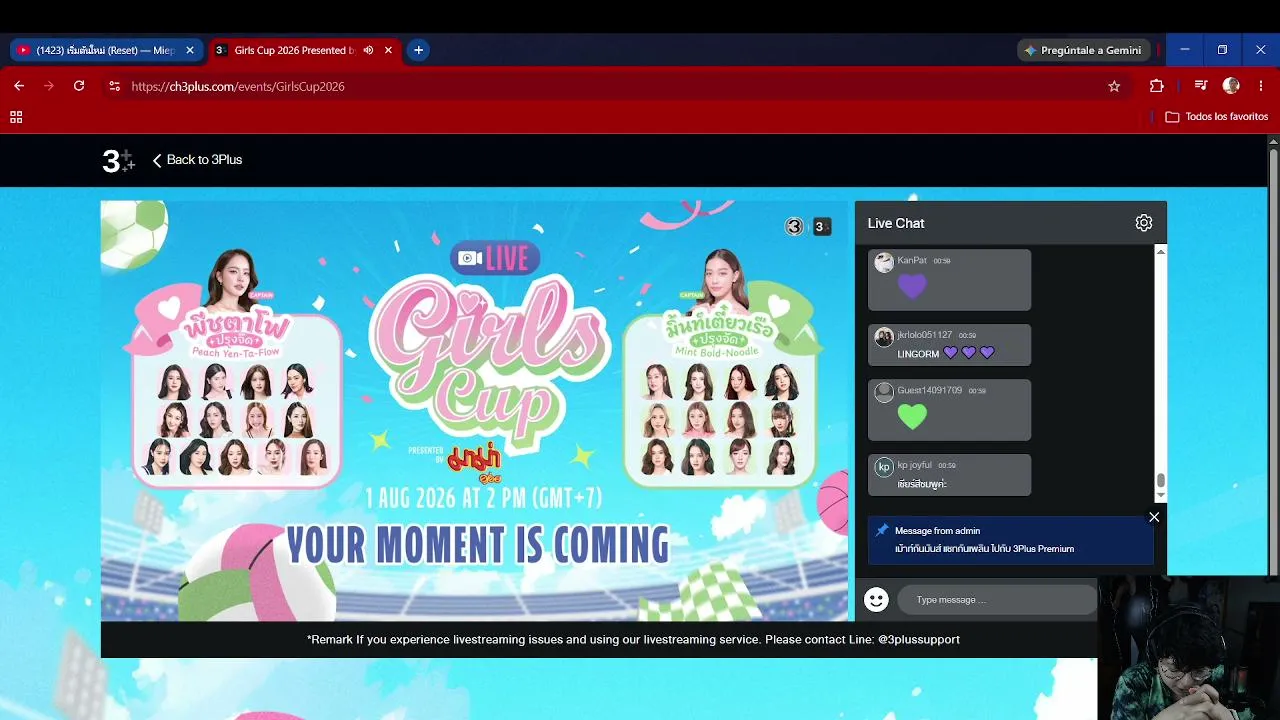The image size is (1280, 720).
Task: Close the YouTube (1423) tab
Action: pos(190,50)
